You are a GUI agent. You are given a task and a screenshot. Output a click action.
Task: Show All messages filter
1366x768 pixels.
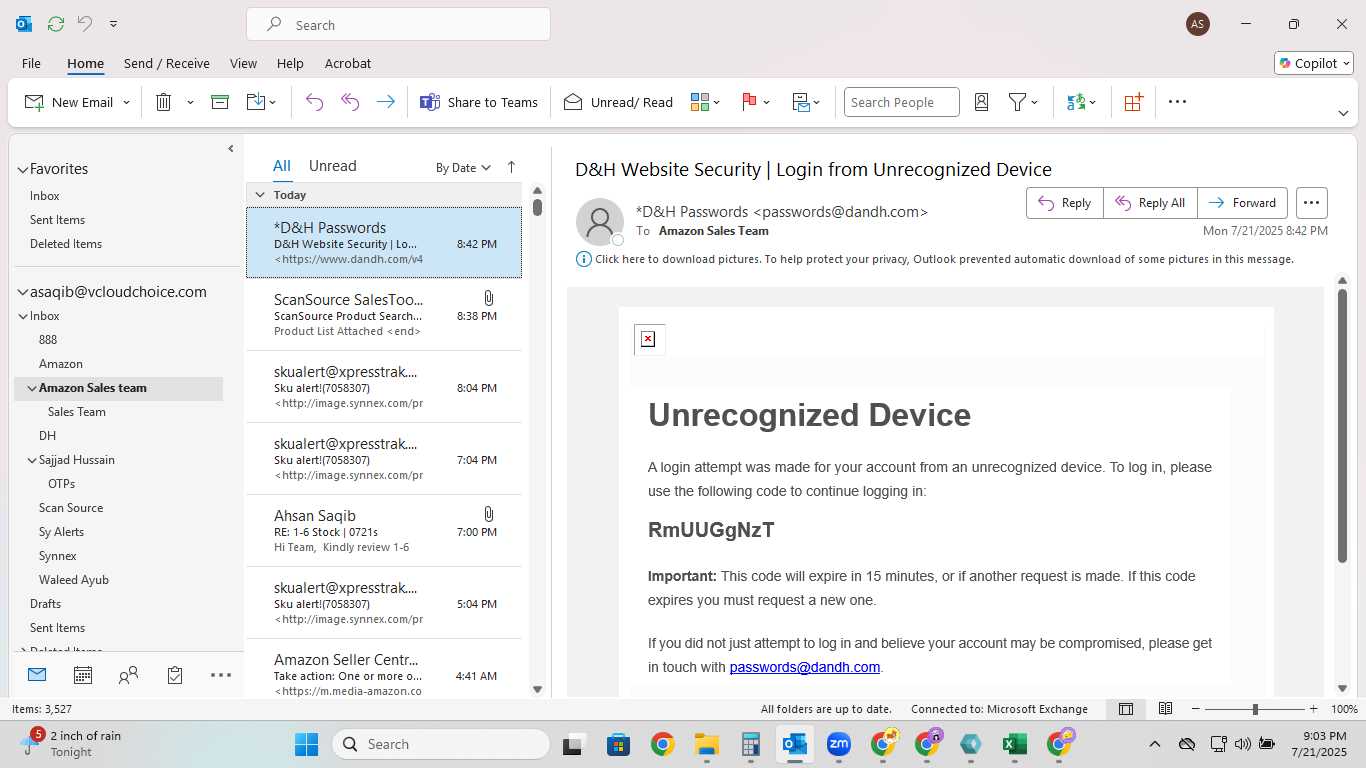pos(282,166)
